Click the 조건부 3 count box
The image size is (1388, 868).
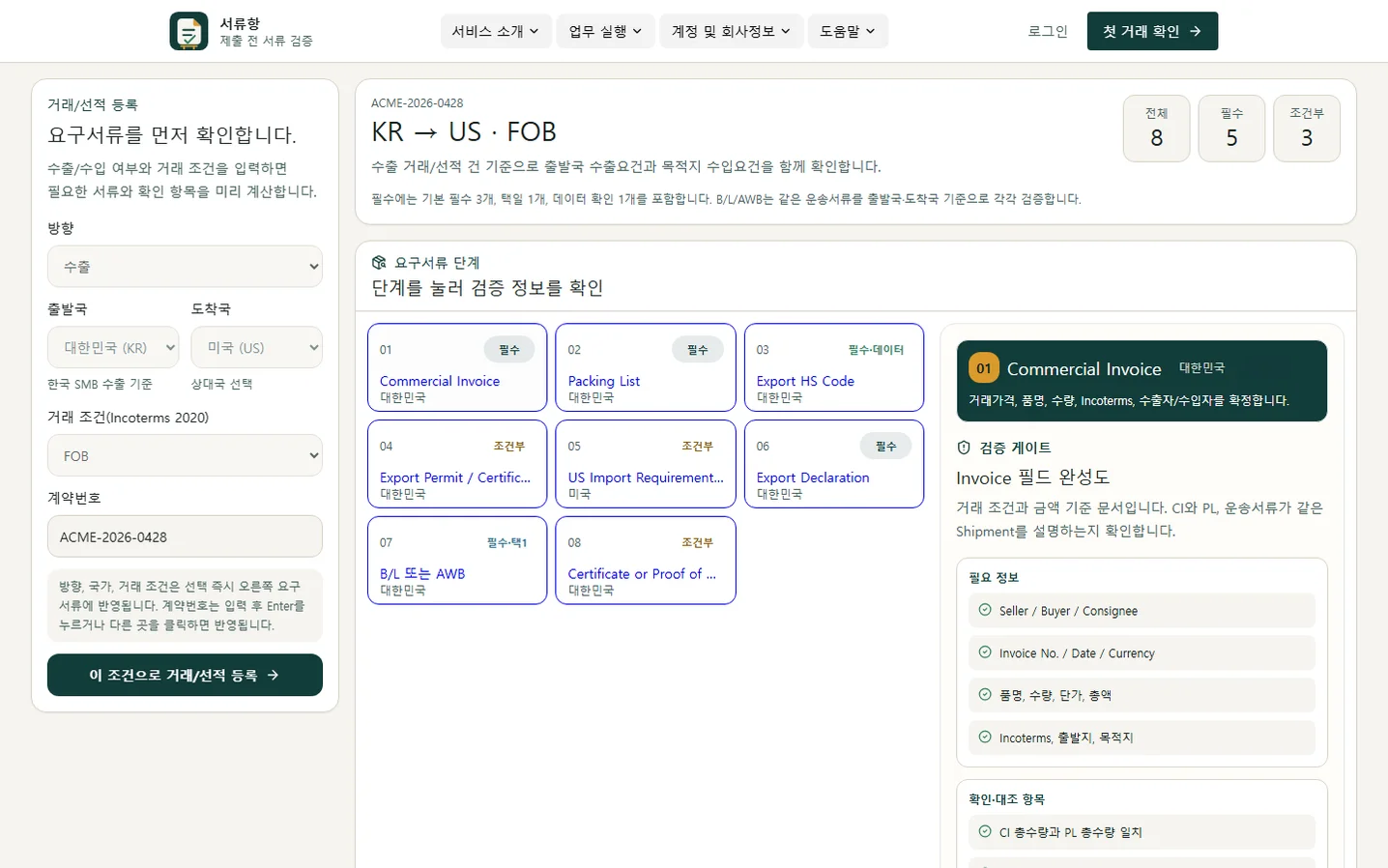tap(1307, 129)
